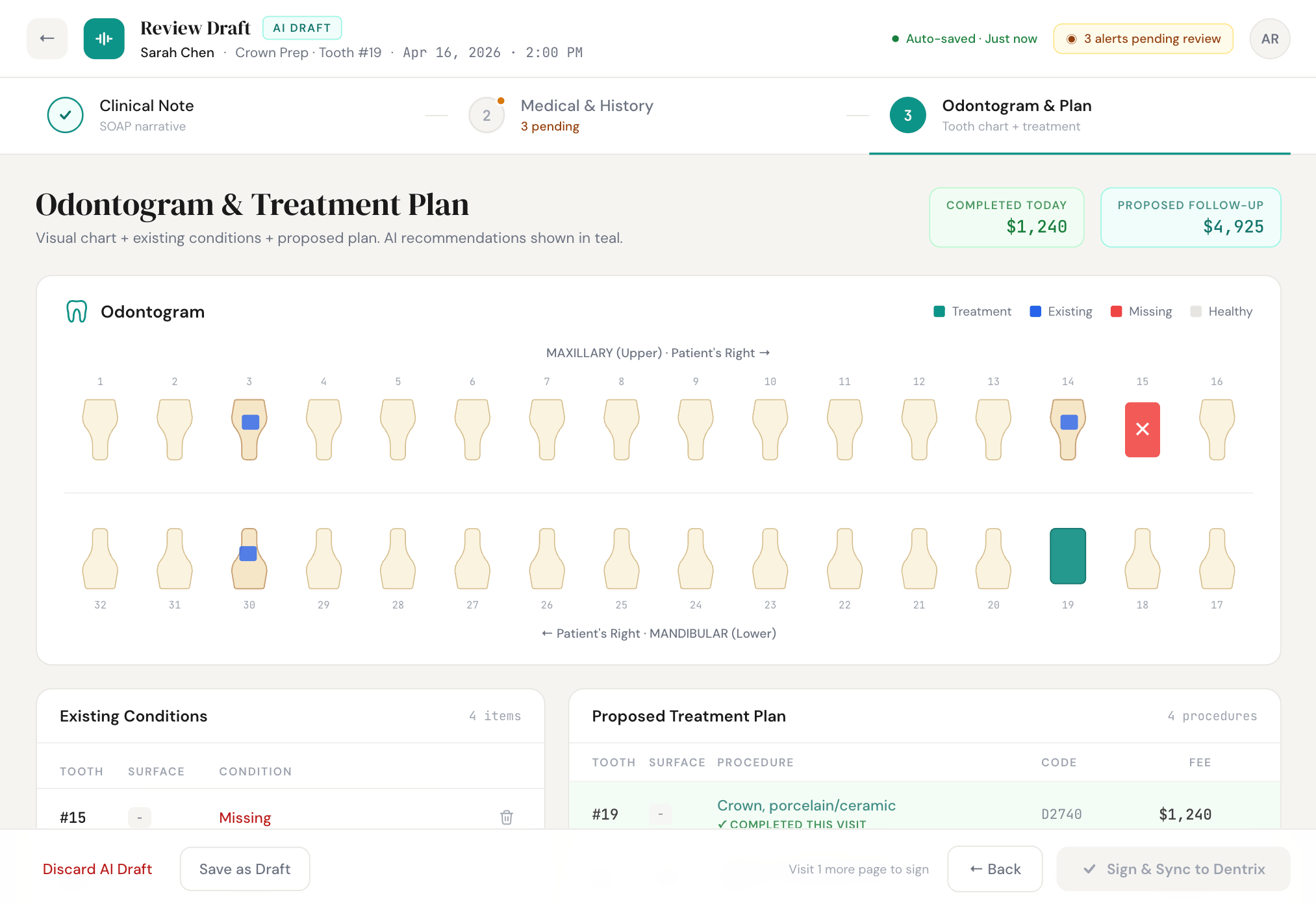Image resolution: width=1316 pixels, height=904 pixels.
Task: Click the Healthy legend swatch
Action: 1196,311
